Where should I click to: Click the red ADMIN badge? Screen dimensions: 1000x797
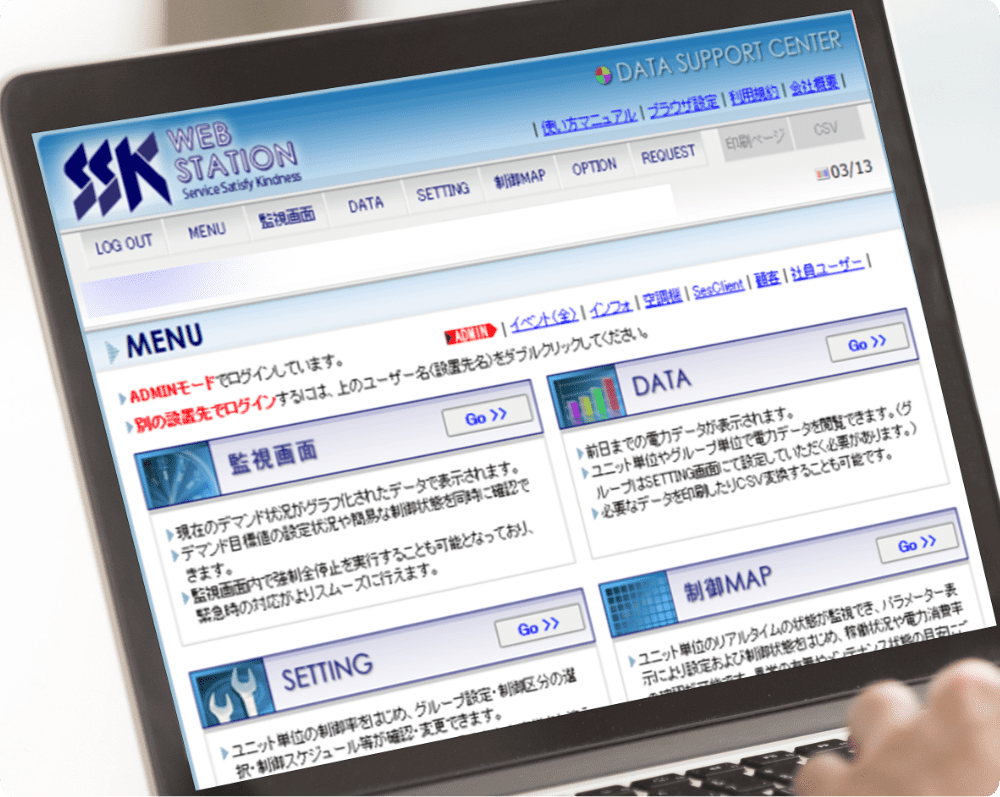tap(471, 332)
